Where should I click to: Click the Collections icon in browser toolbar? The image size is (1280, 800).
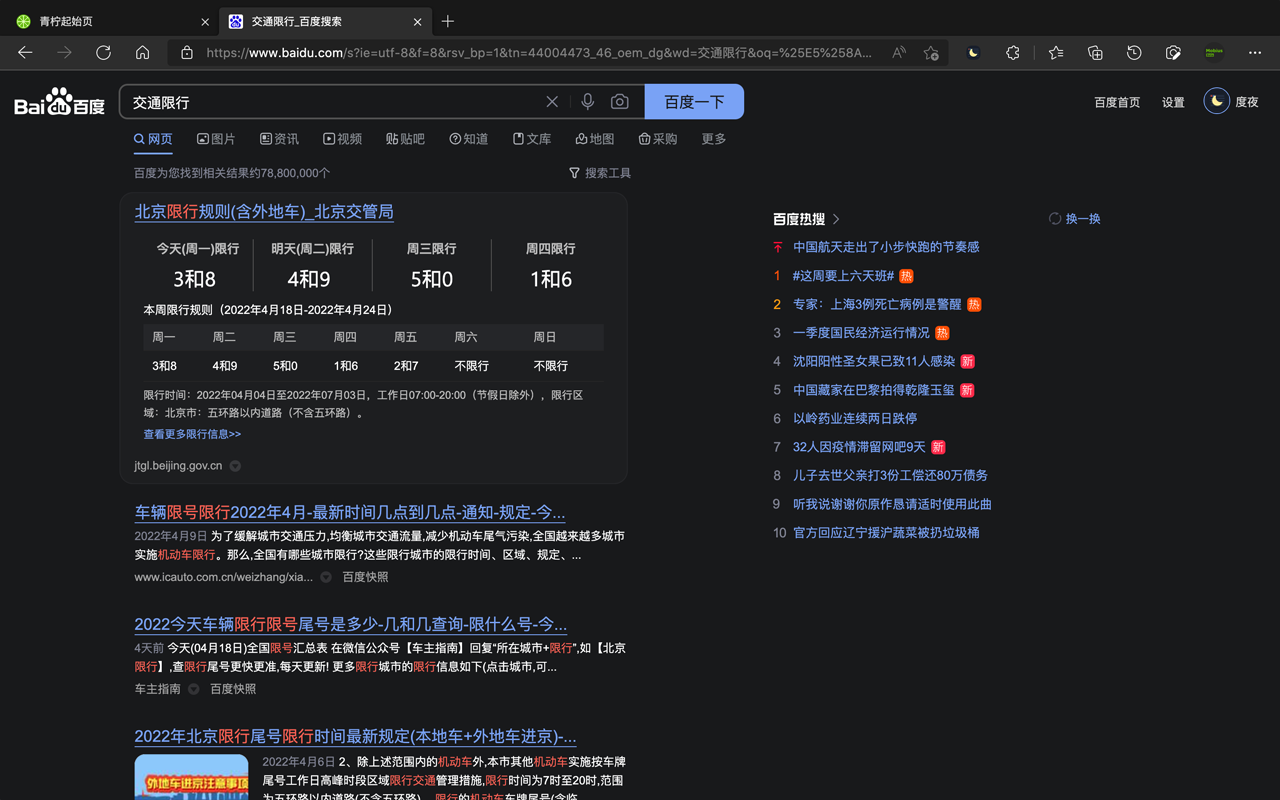tap(1094, 53)
